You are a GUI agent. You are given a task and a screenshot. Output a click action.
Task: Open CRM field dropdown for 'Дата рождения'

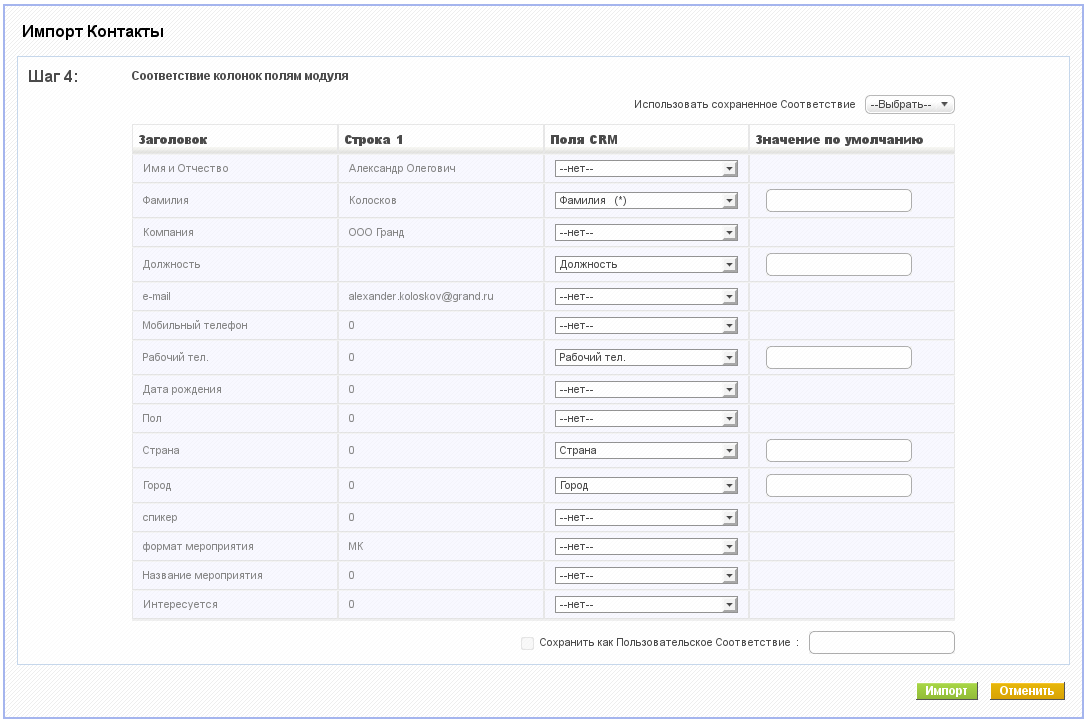click(646, 389)
